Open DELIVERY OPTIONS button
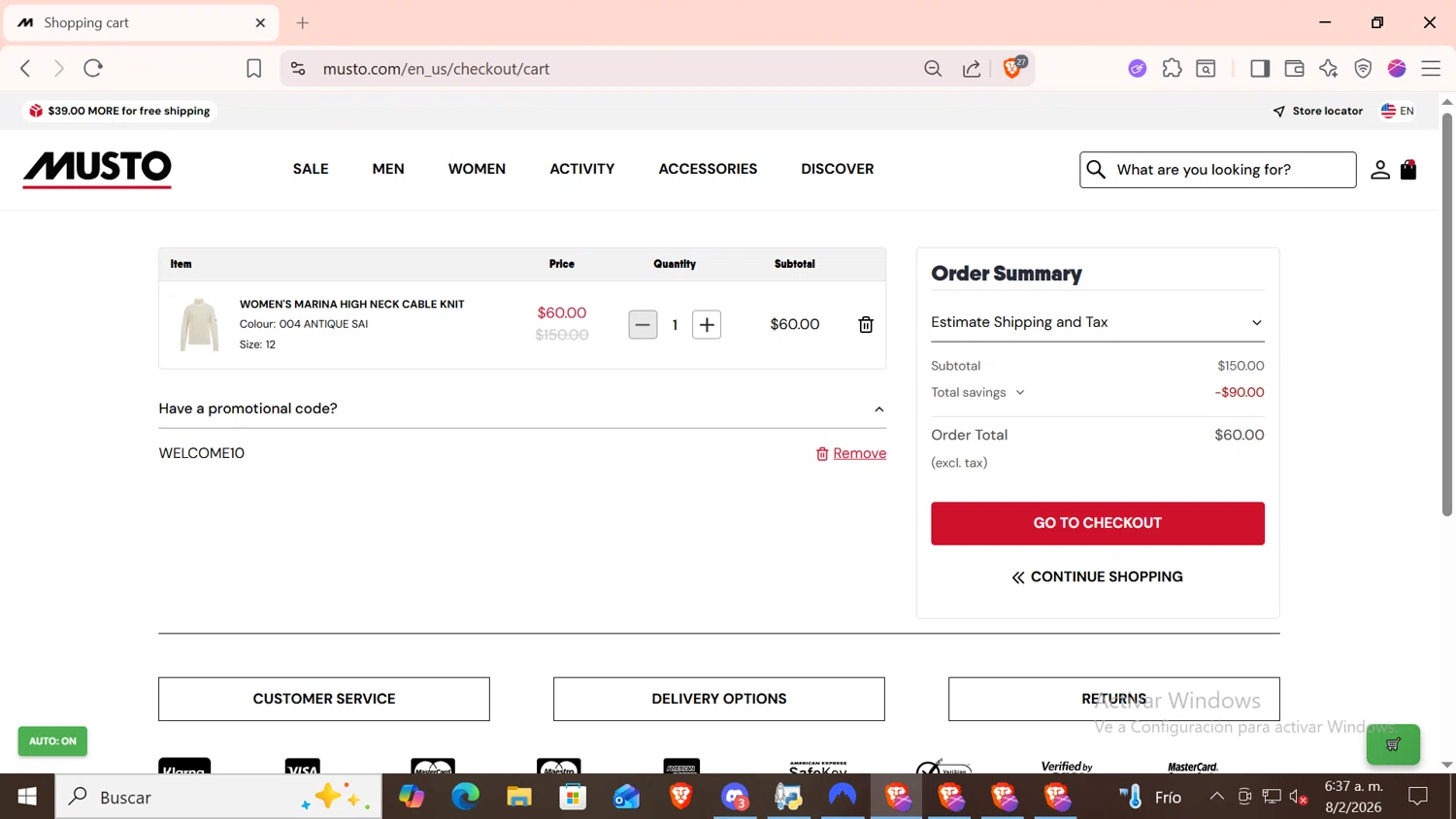This screenshot has width=1456, height=819. [719, 699]
